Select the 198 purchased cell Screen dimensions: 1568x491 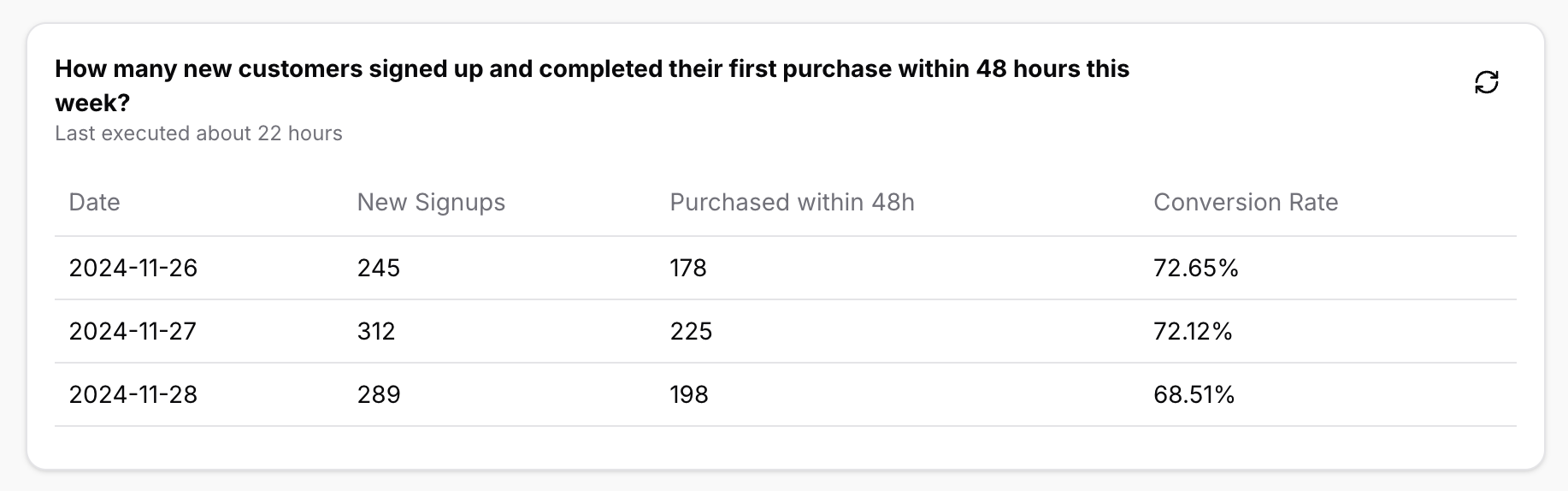(689, 394)
